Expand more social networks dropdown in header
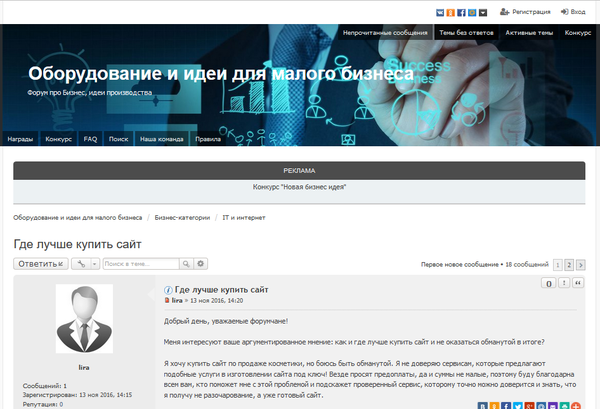This screenshot has width=600, height=409. click(x=484, y=12)
